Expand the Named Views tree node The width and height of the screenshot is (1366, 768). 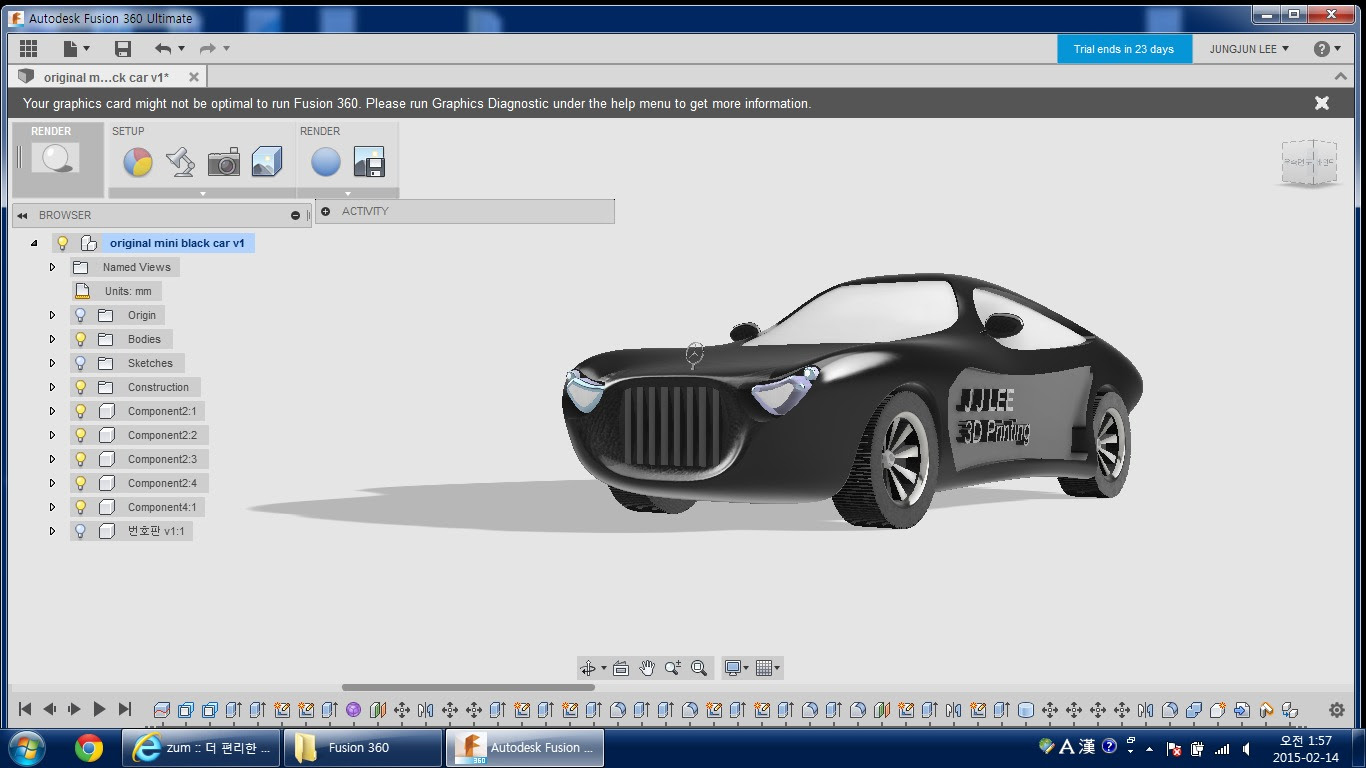click(x=53, y=267)
